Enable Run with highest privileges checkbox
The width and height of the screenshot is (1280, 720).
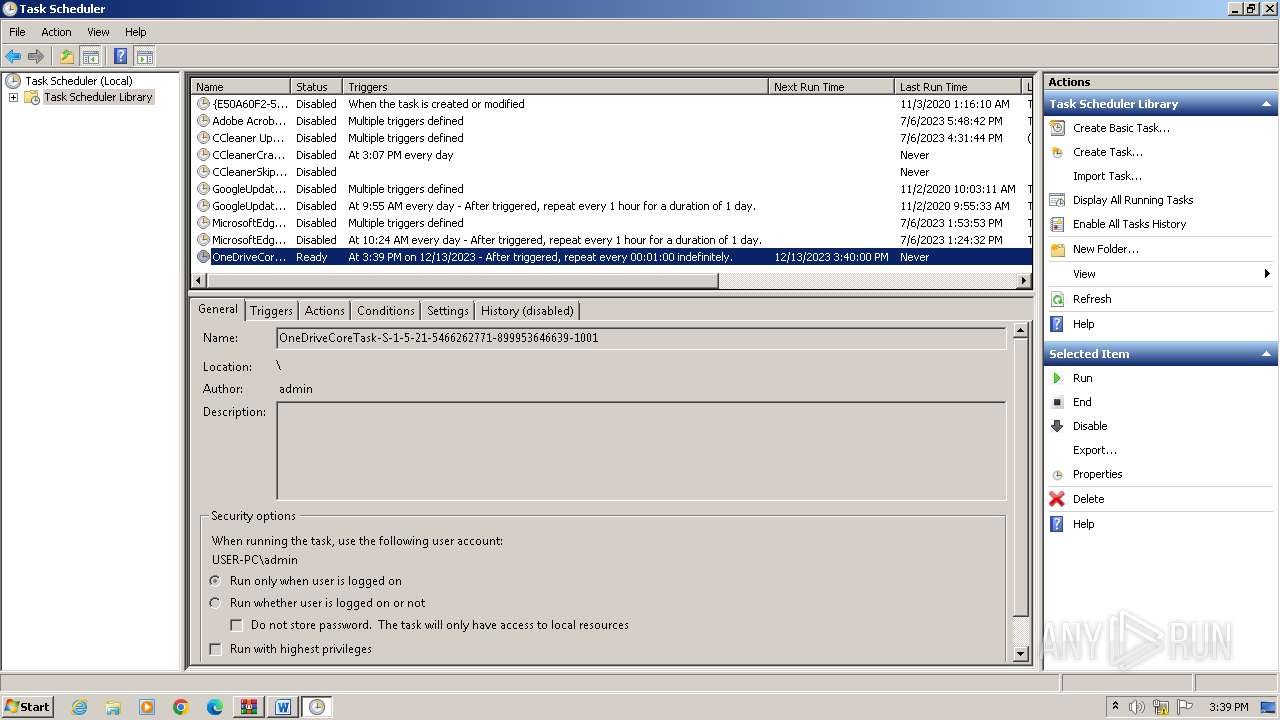215,649
